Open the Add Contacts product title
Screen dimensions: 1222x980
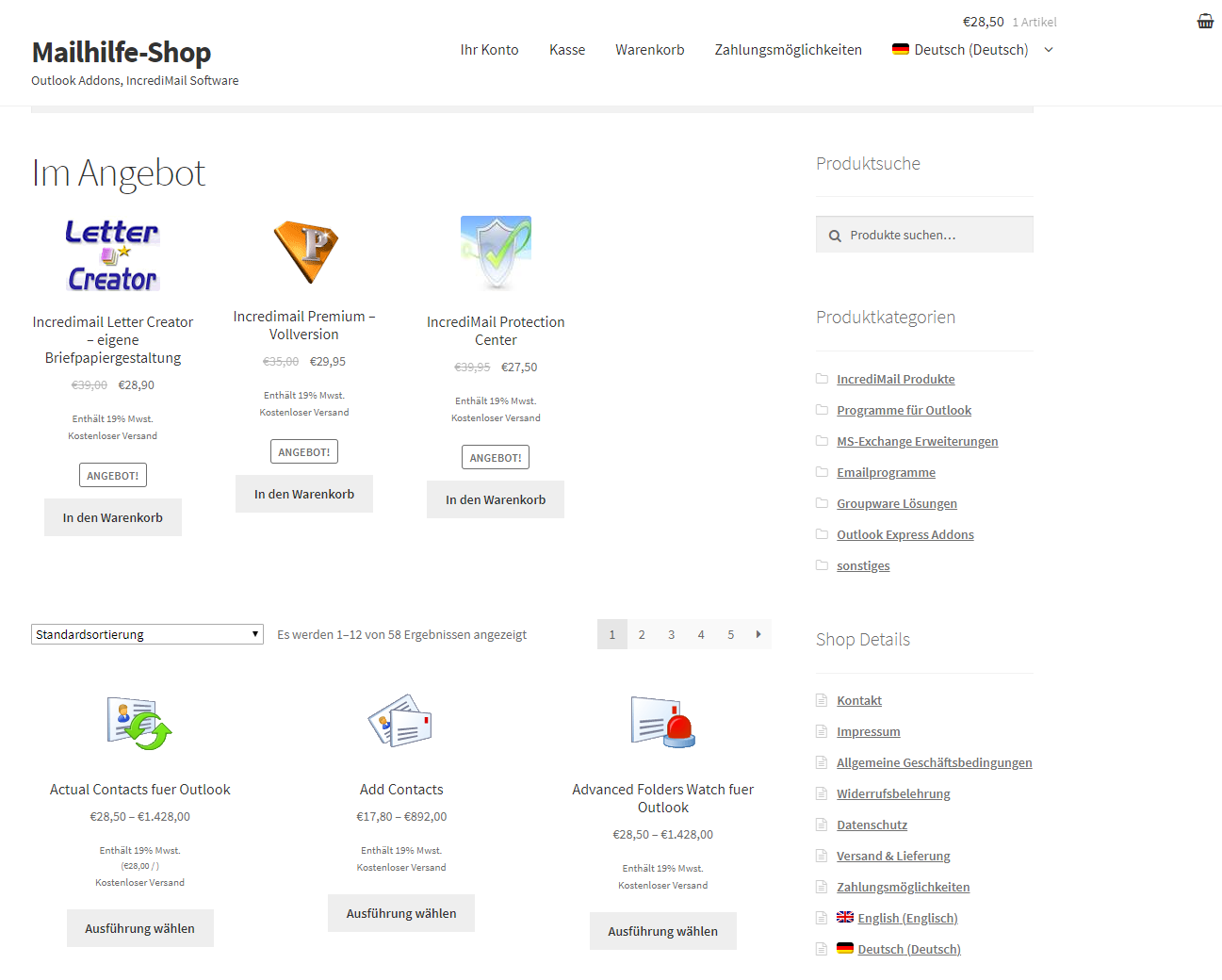pyautogui.click(x=401, y=790)
